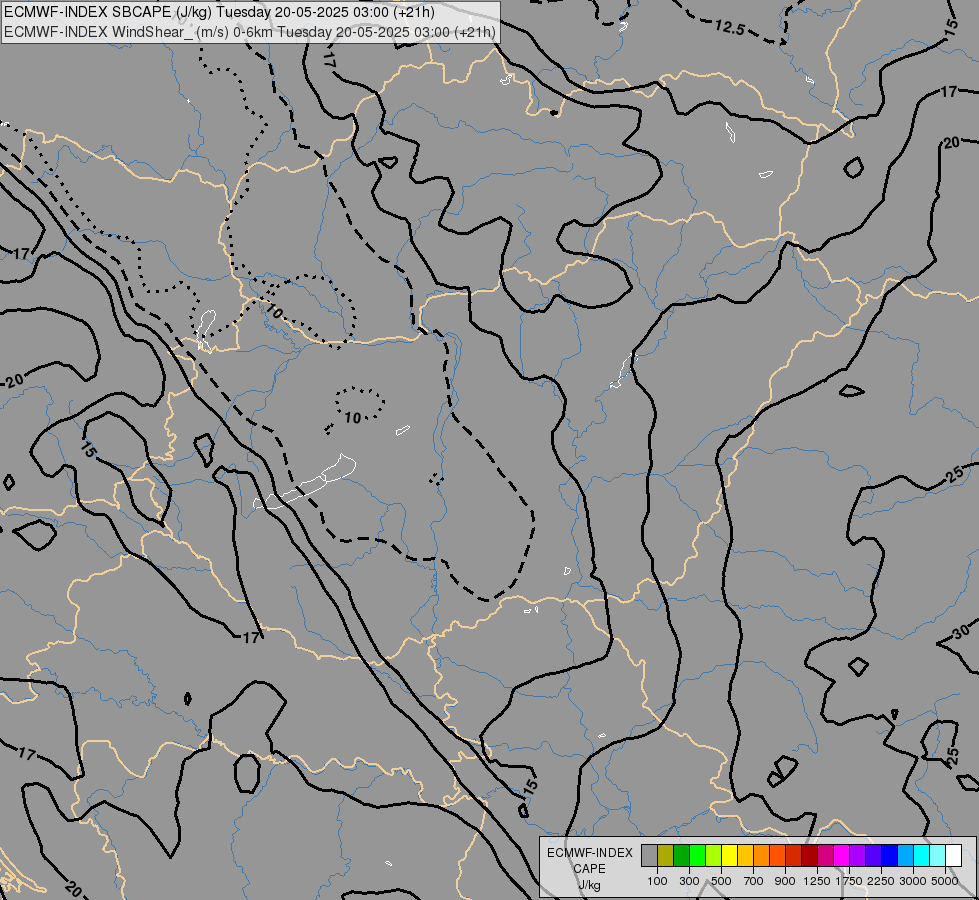
Task: Click the amber legend swatch left of 700
Action: click(745, 856)
